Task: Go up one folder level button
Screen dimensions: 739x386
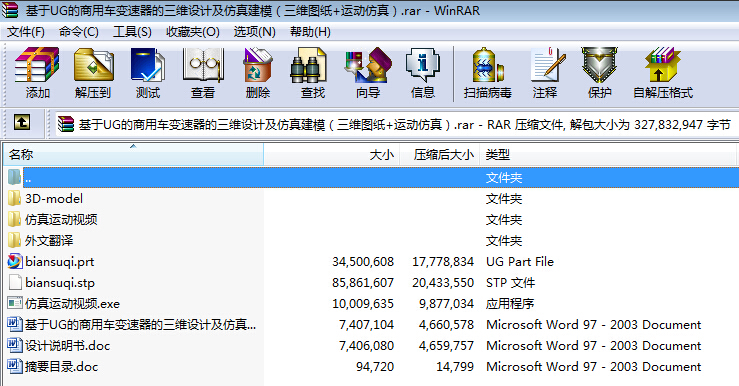Action: [x=22, y=123]
